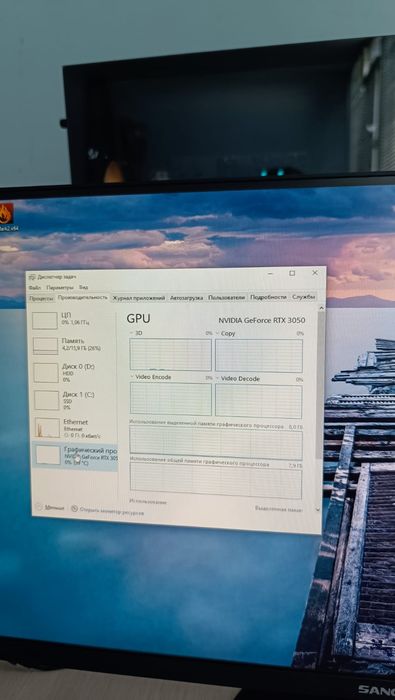
Task: Open the desktop flame icon shortcut
Action: [6, 214]
